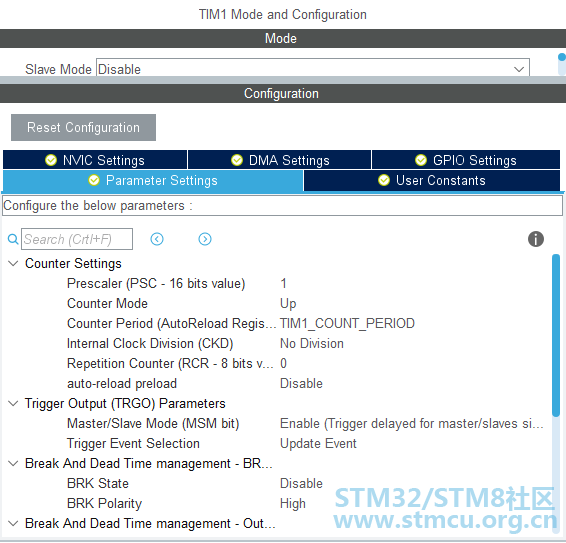
Task: Select auto-reload preload Disable value
Action: click(x=301, y=383)
